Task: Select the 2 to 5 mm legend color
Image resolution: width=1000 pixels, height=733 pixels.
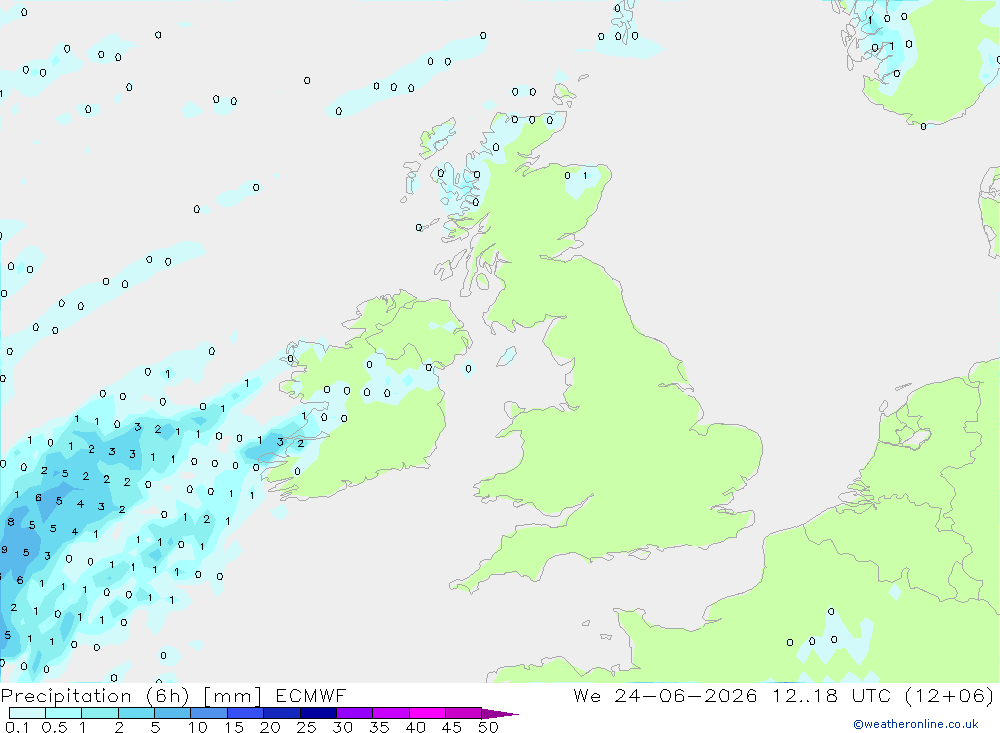Action: [136, 713]
